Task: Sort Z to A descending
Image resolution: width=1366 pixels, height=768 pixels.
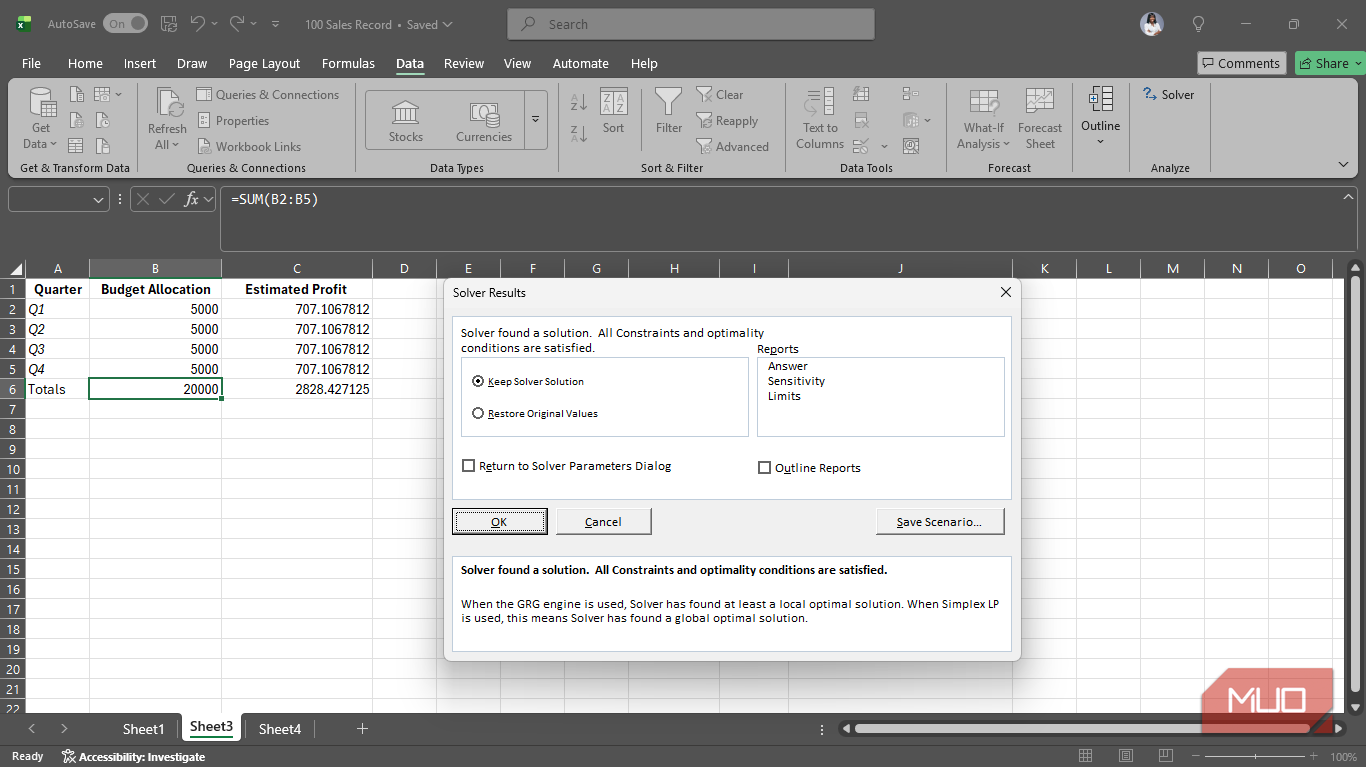Action: pos(579,134)
